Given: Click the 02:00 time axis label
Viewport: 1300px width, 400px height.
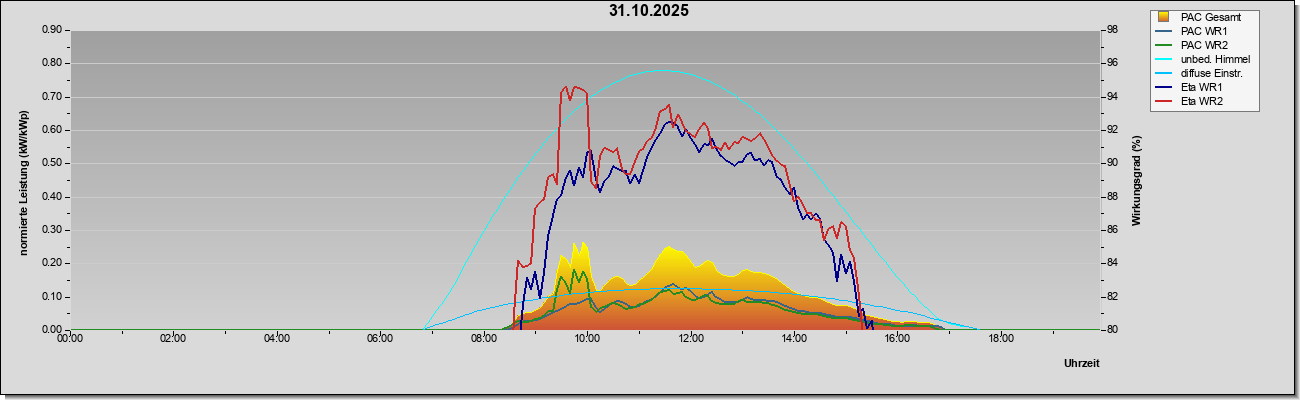Looking at the screenshot, I should [173, 339].
